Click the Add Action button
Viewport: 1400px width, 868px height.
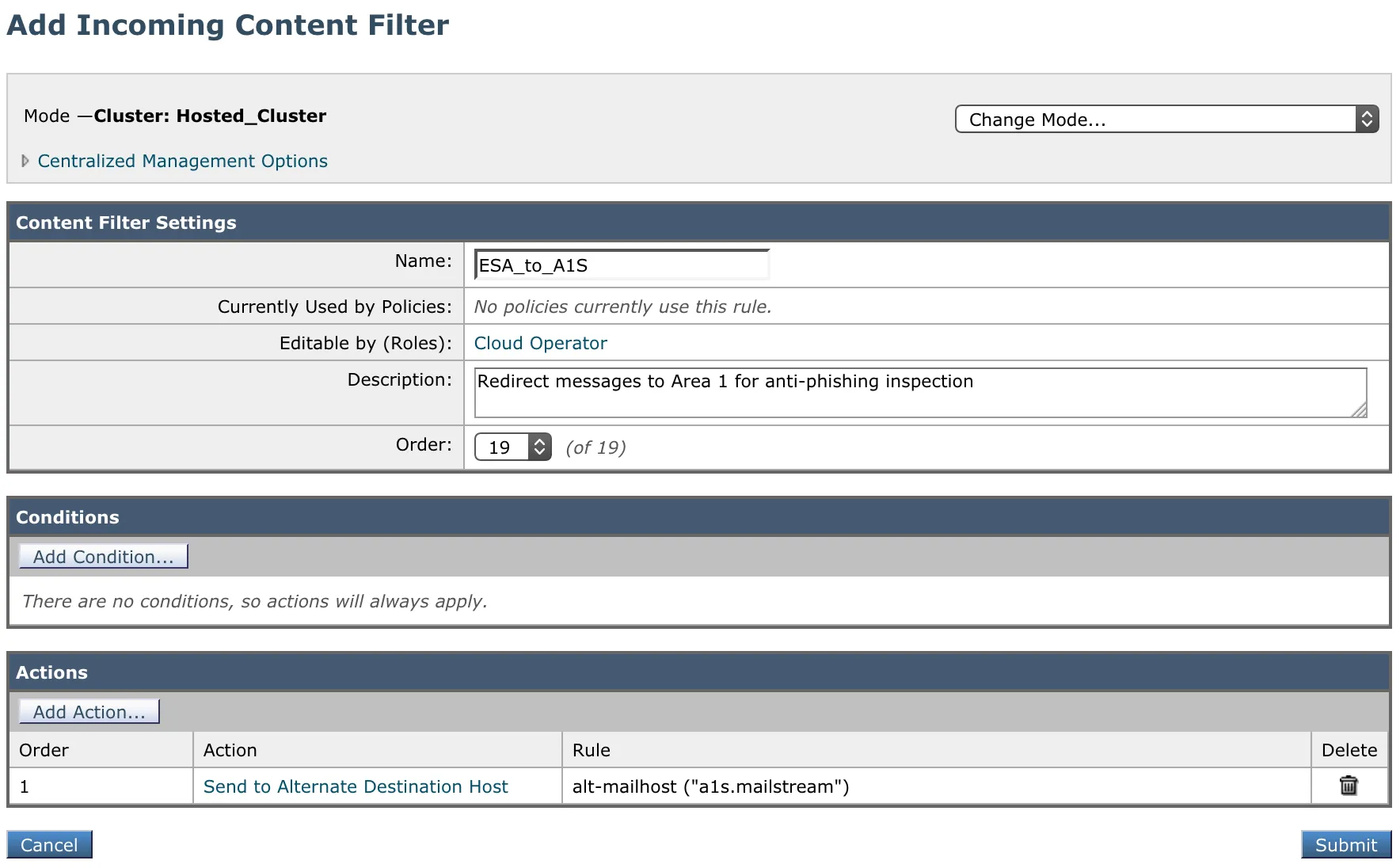point(88,711)
